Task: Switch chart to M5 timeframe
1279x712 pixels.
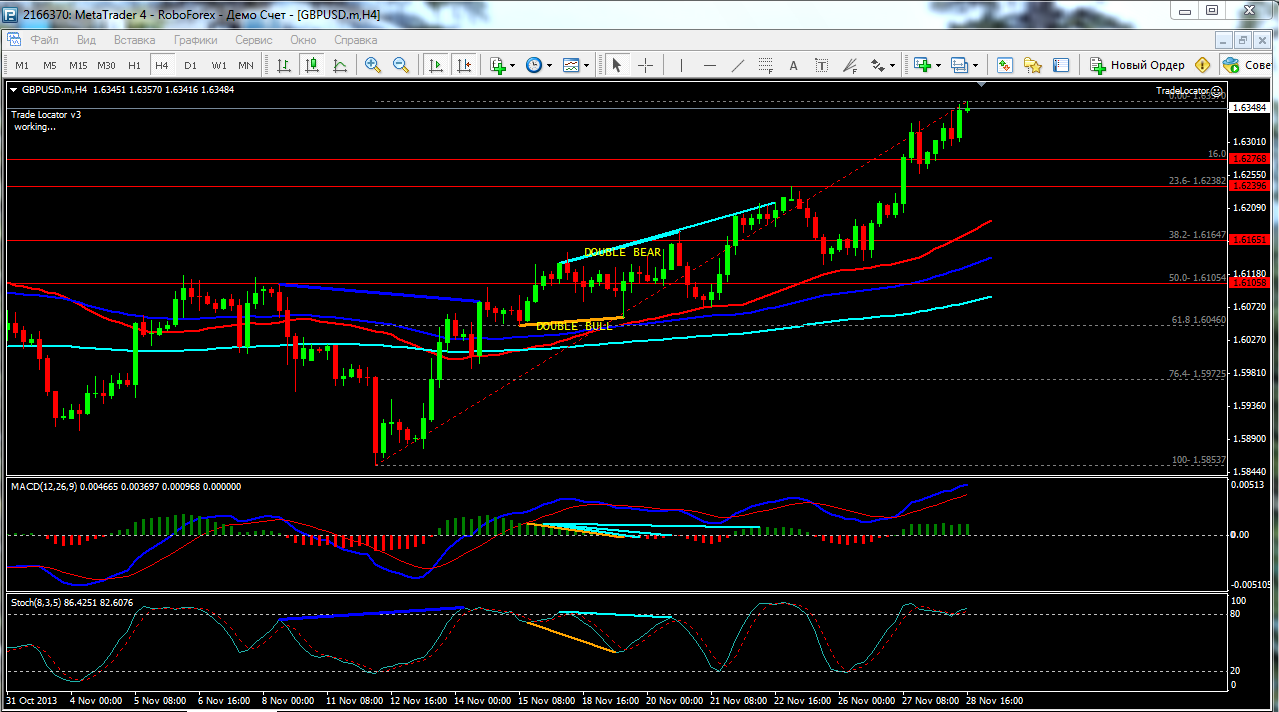Action: point(50,65)
